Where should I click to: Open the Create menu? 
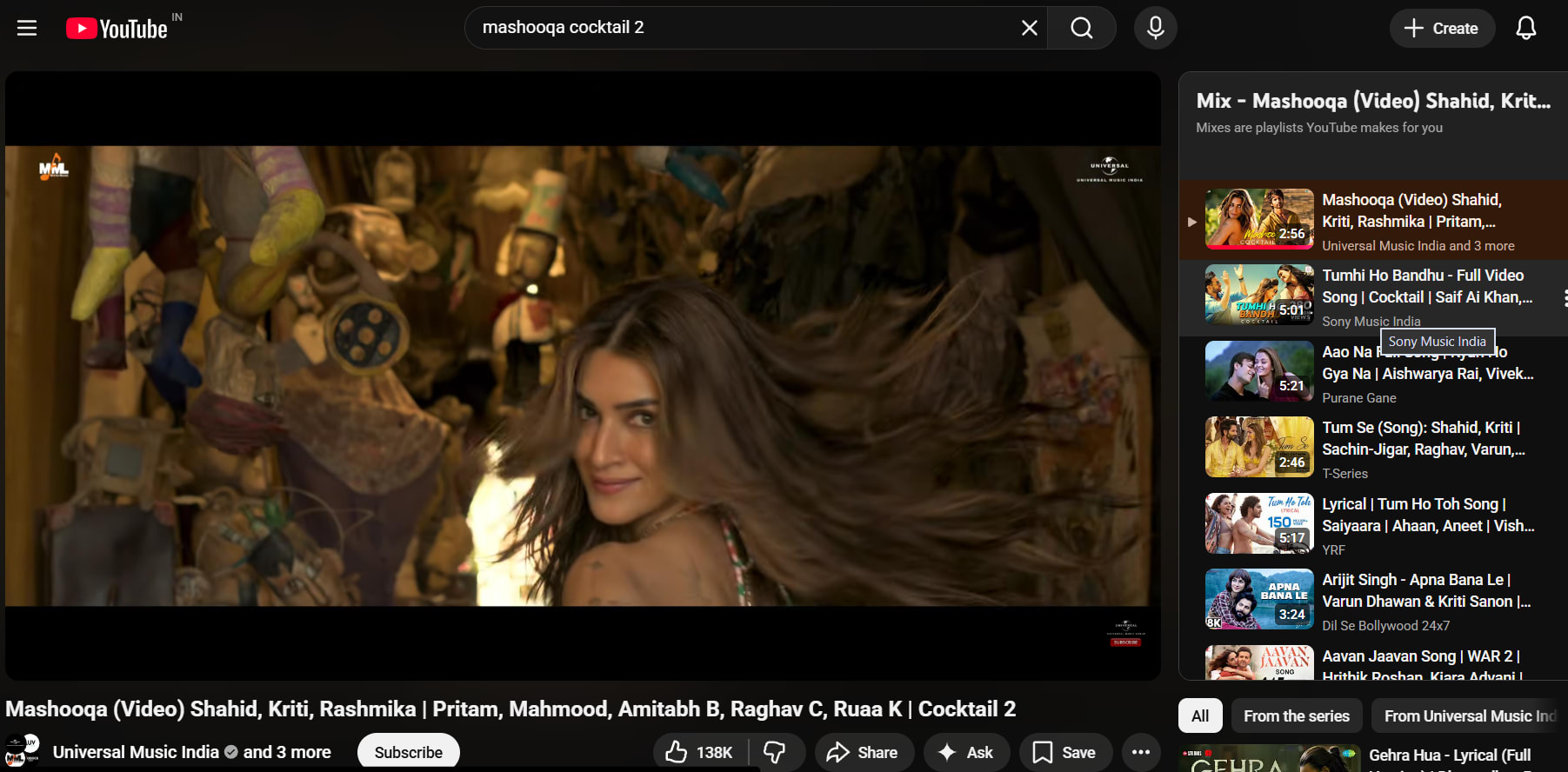[1441, 29]
